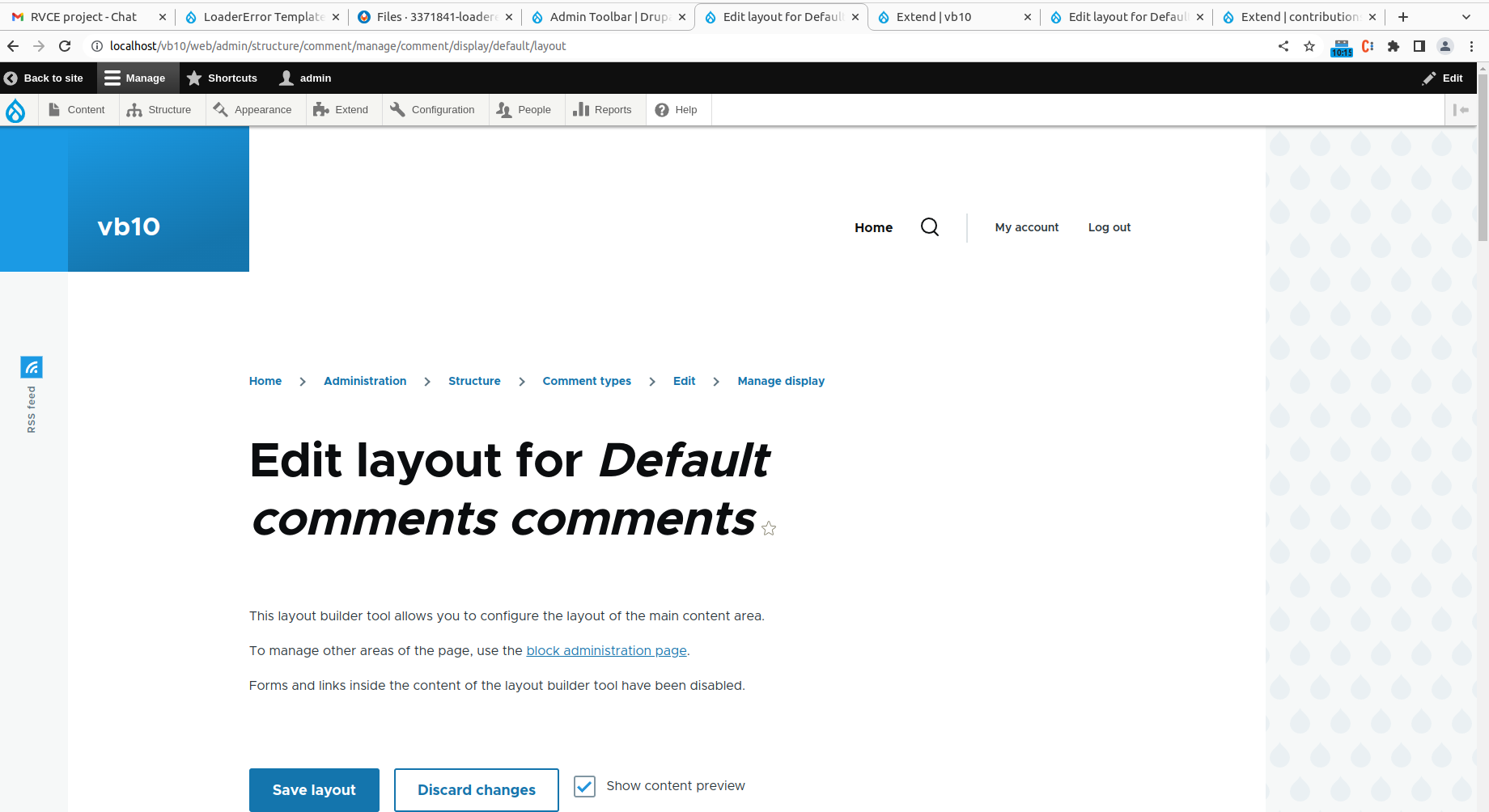This screenshot has width=1489, height=812.
Task: Open the site search magnifier icon
Action: (929, 227)
